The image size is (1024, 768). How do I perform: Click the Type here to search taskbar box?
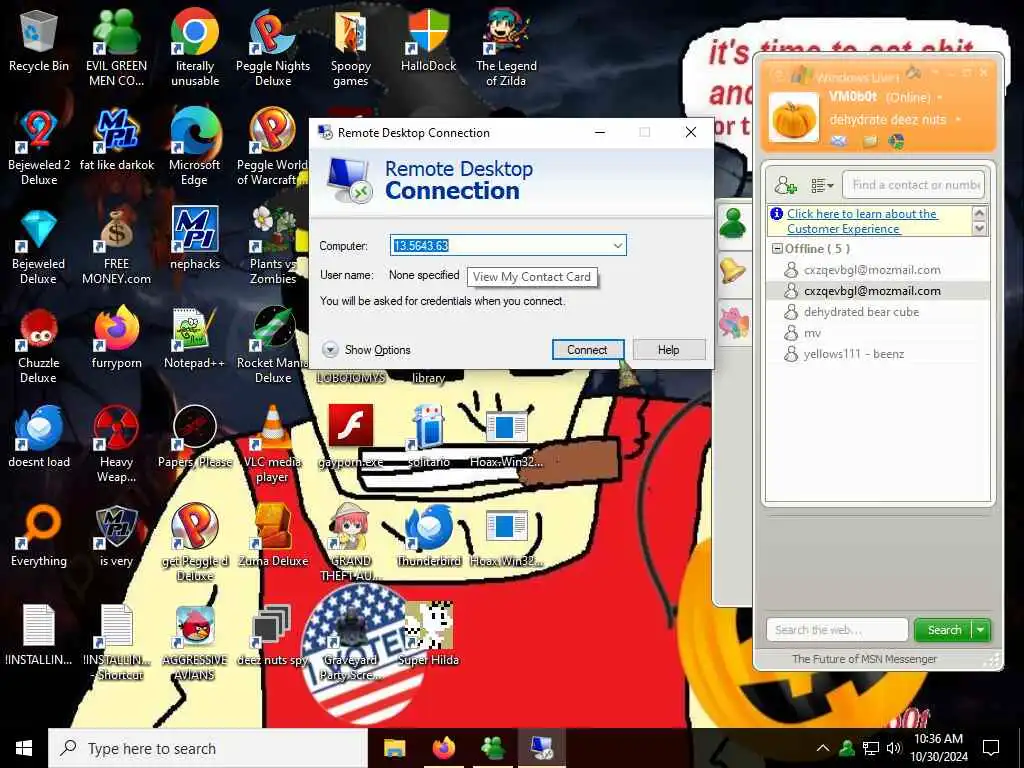click(x=208, y=748)
